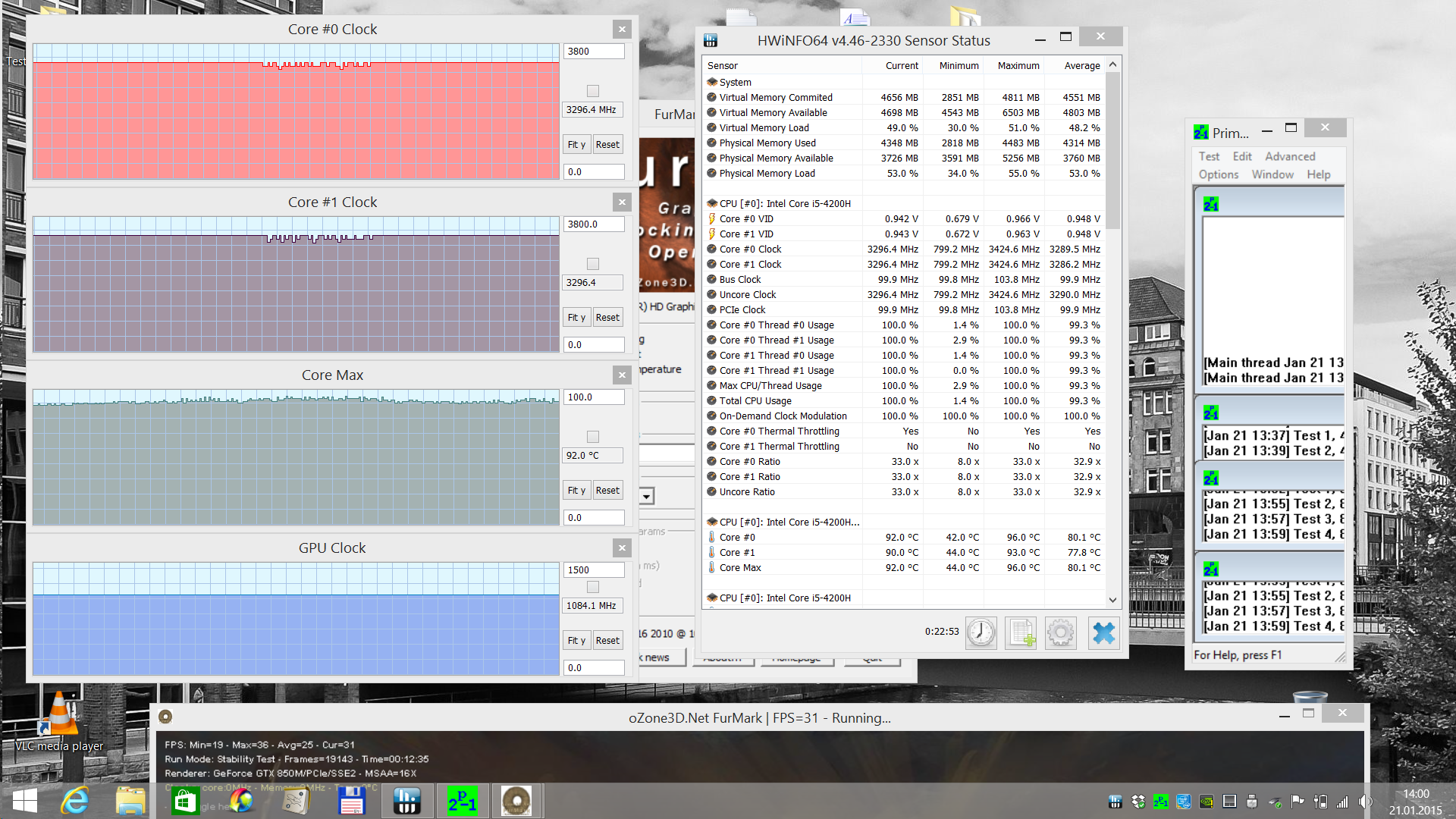The image size is (1456, 819).
Task: Click the HWiNFO sensor list scrollbar thumb
Action: pyautogui.click(x=1112, y=151)
